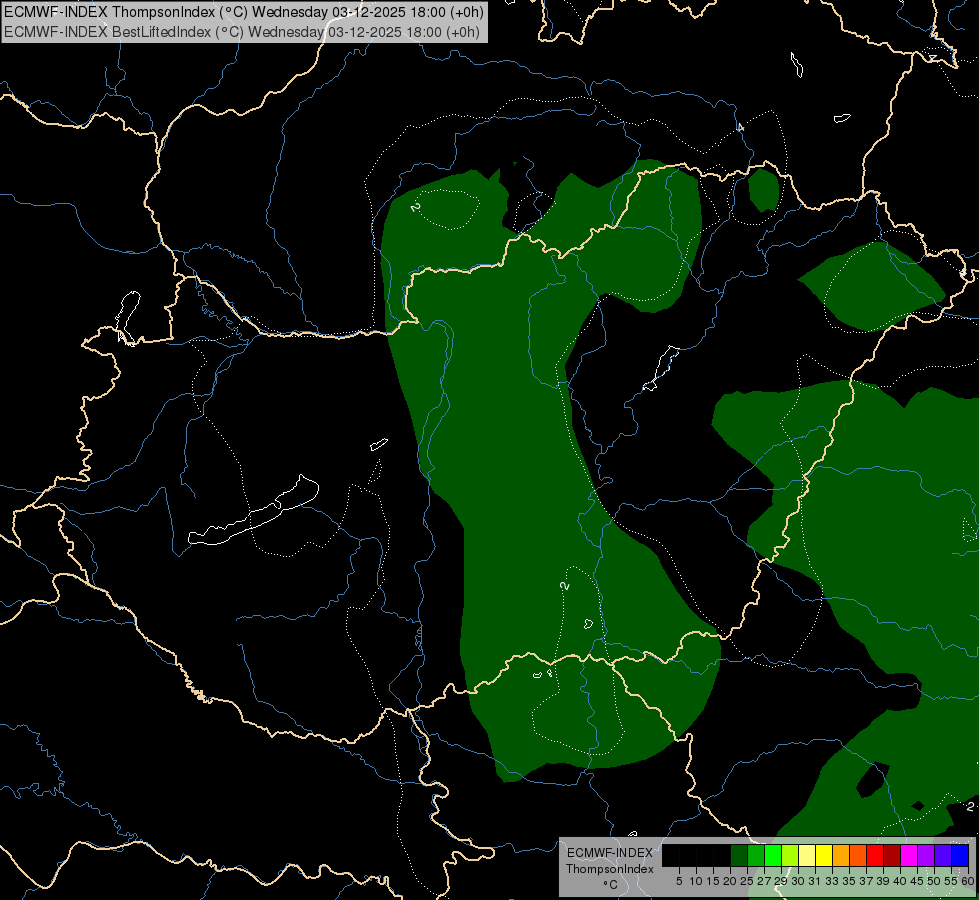
Task: Click the dark green 20–25 legend swatch
Action: (x=739, y=855)
